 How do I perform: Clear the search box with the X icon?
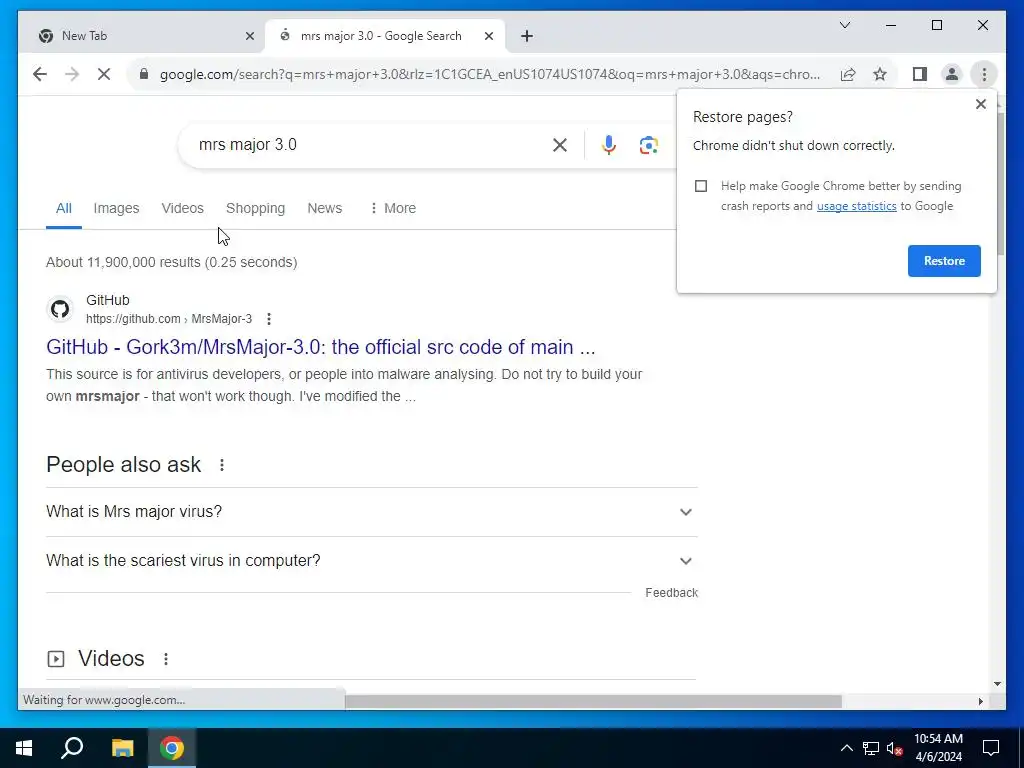pos(560,145)
